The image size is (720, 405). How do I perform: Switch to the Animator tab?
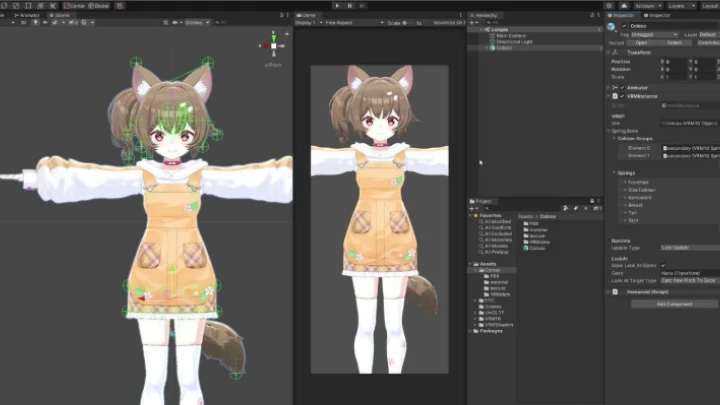click(x=27, y=15)
